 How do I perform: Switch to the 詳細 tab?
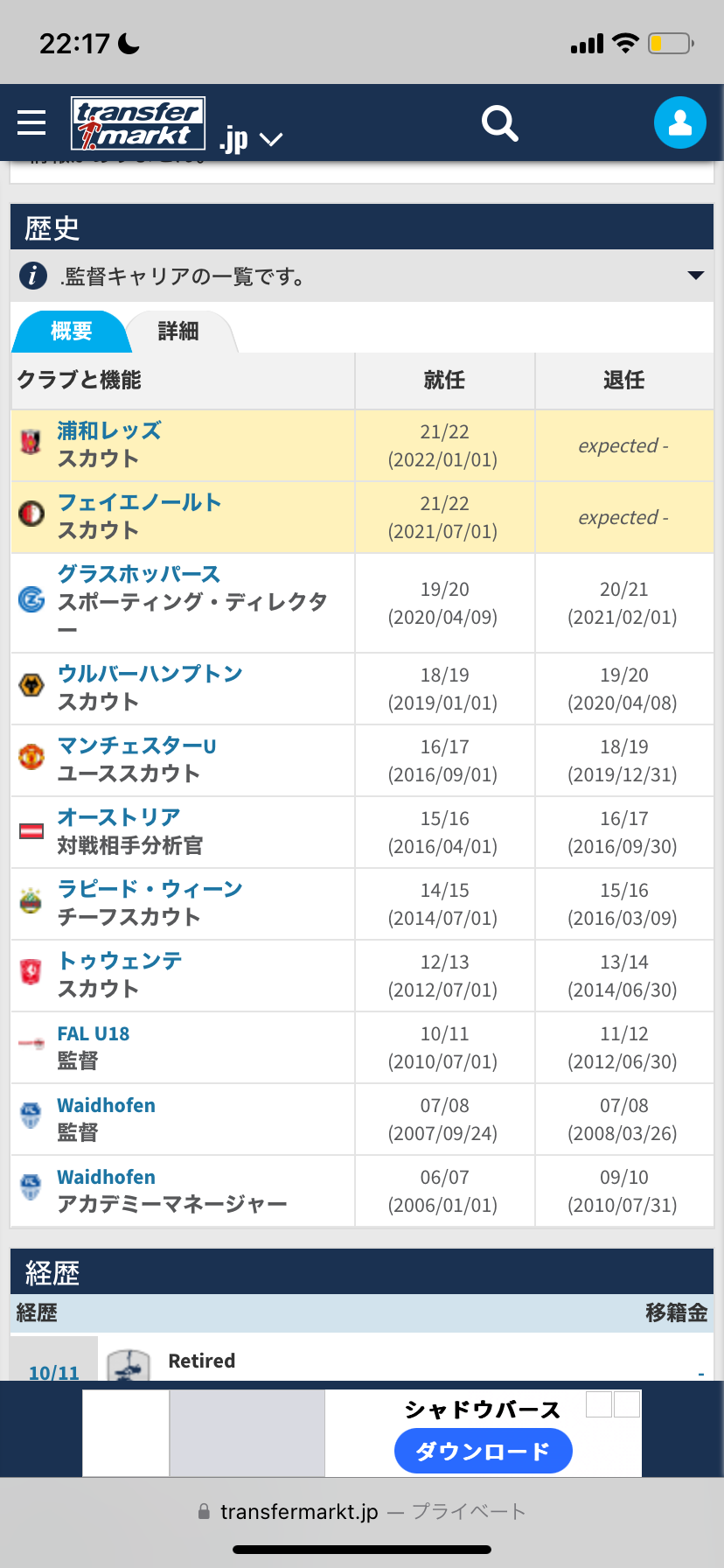pyautogui.click(x=178, y=332)
